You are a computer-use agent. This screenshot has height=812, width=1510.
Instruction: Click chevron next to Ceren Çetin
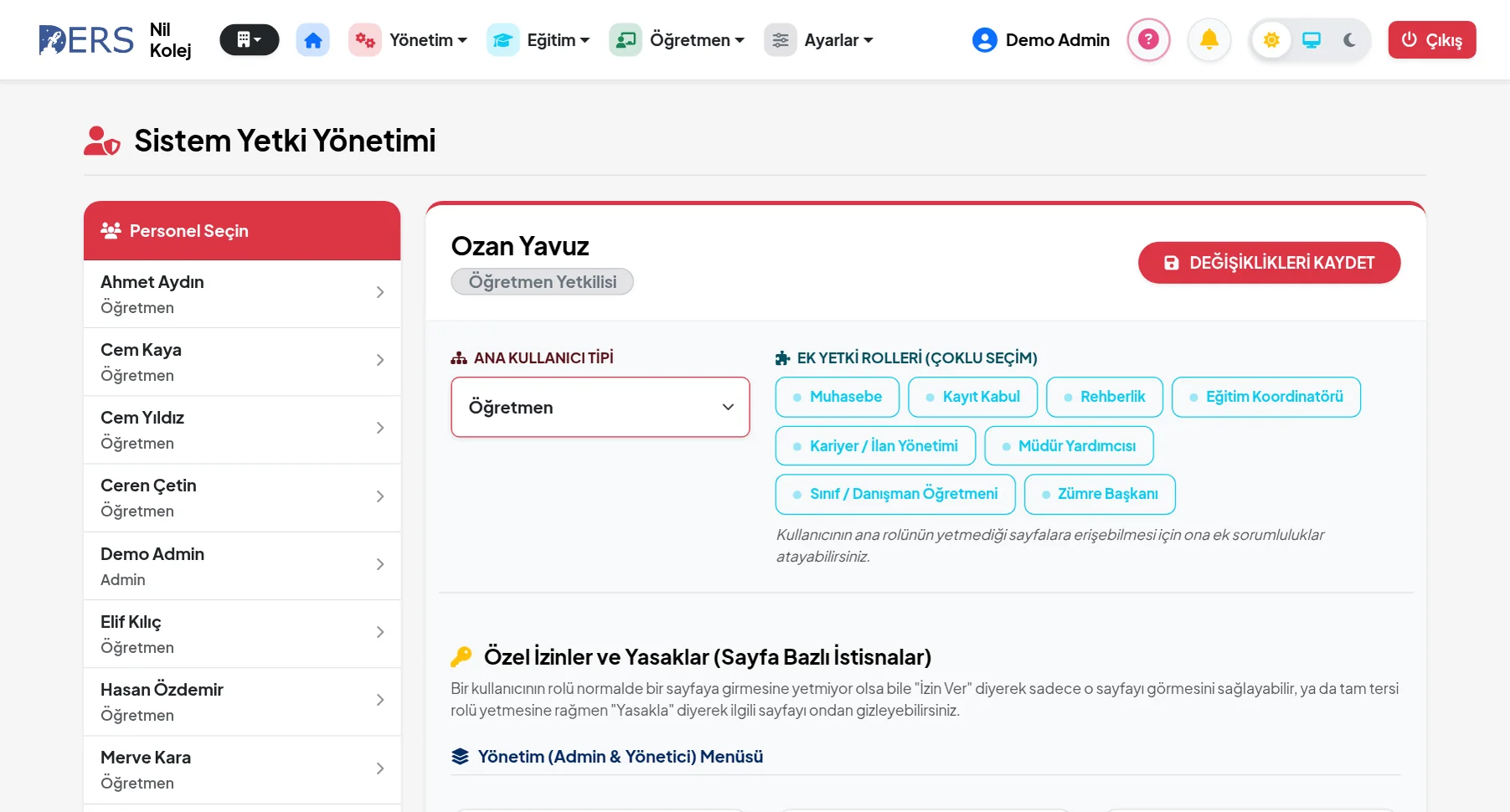point(380,496)
